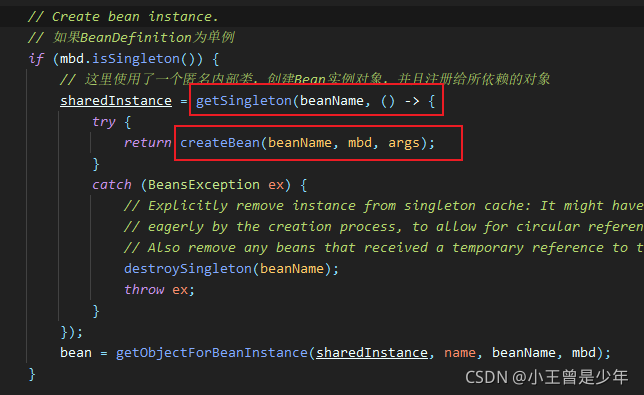This screenshot has width=644, height=395.
Task: Click the getSingleton method name
Action: [244, 101]
